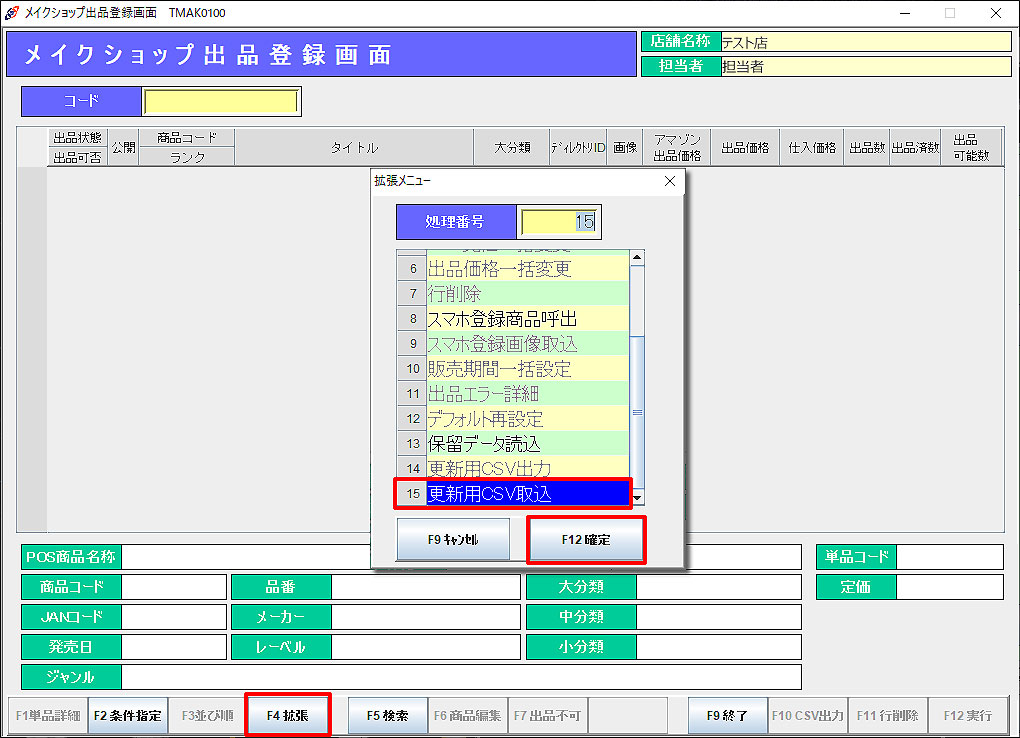Choose 出品価格一括変更 option
Screen dimensions: 1020x738
click(527, 269)
